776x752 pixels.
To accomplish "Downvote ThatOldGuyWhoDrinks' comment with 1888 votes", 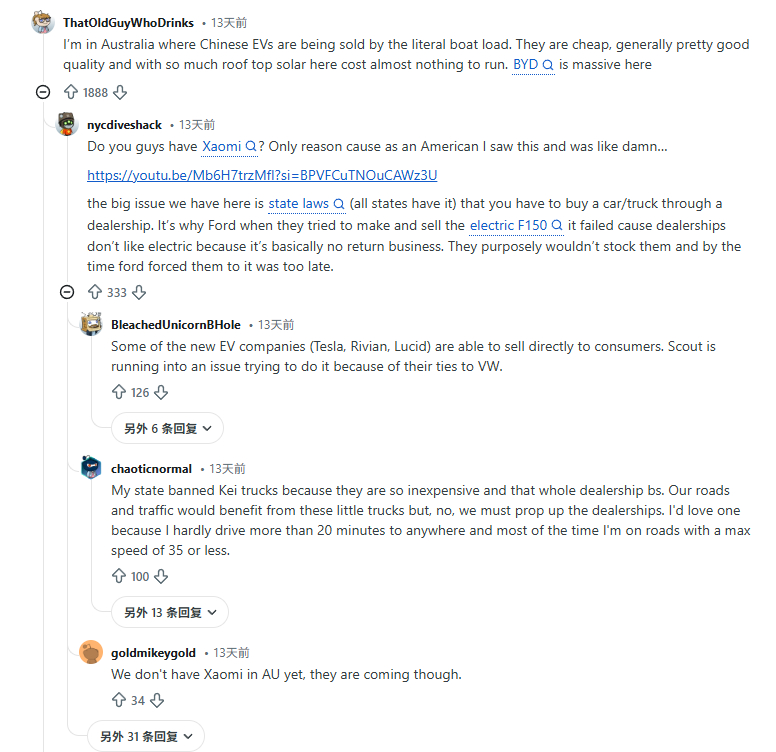I will [x=120, y=92].
